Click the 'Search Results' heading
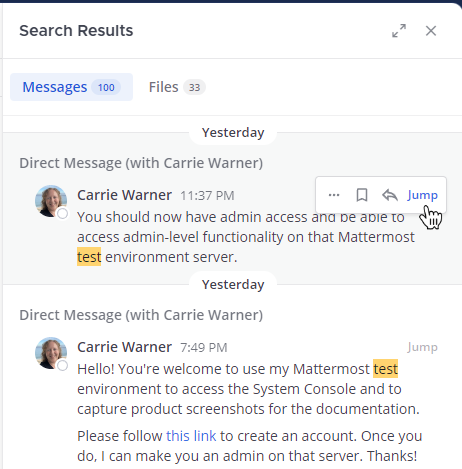The image size is (462, 469). coord(76,31)
